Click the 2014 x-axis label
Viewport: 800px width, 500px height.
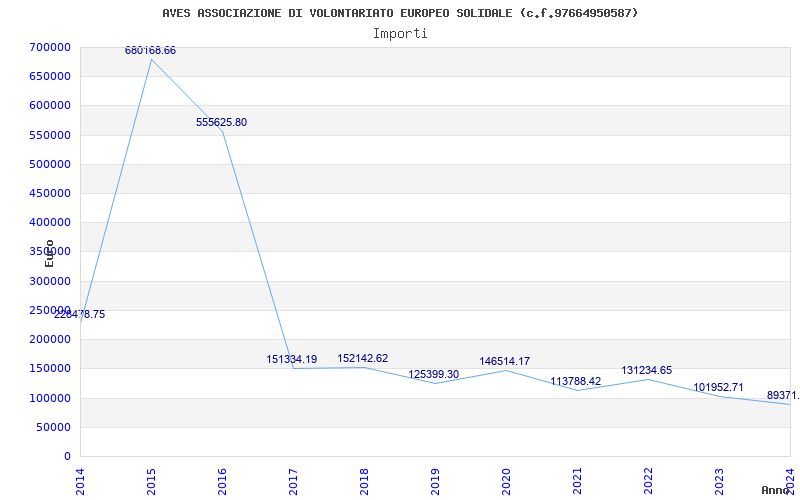tap(80, 481)
